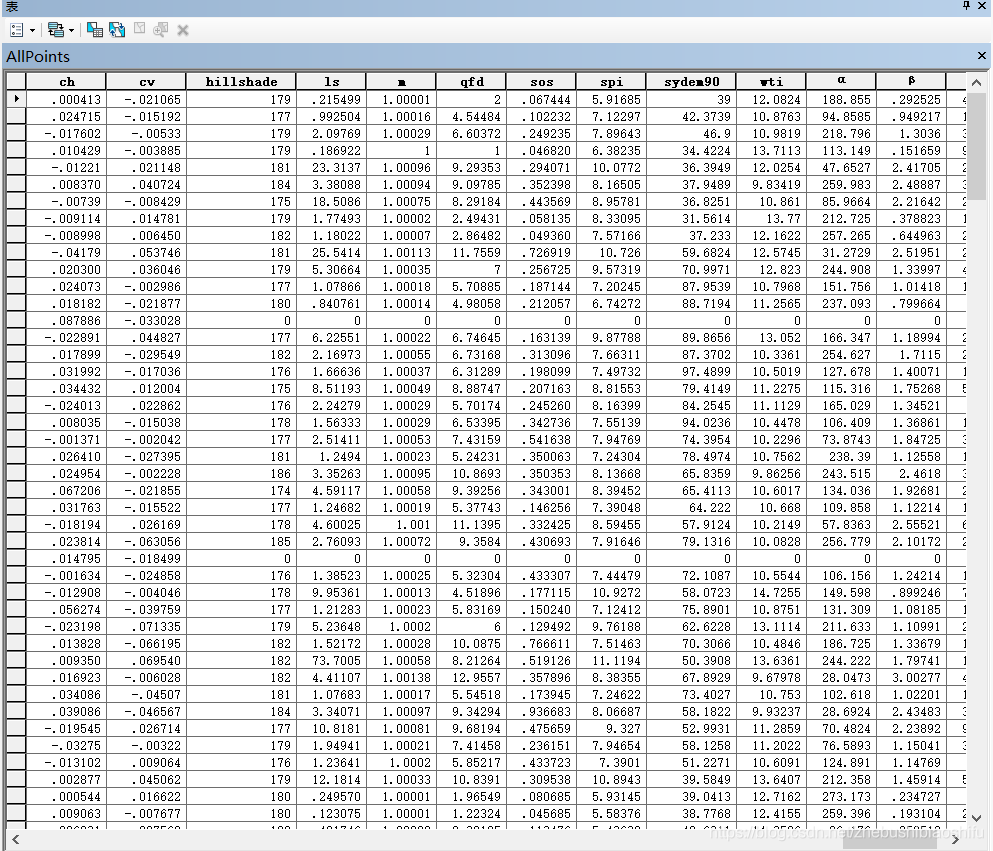
Task: Select the row marker for ch .087886
Action: (16, 320)
